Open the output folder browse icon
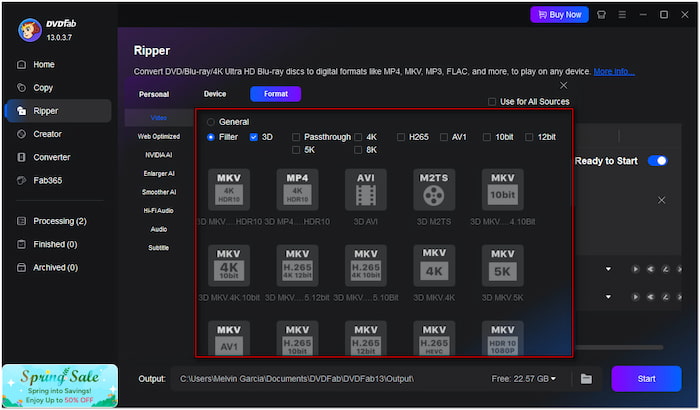The image size is (700, 410). [586, 379]
